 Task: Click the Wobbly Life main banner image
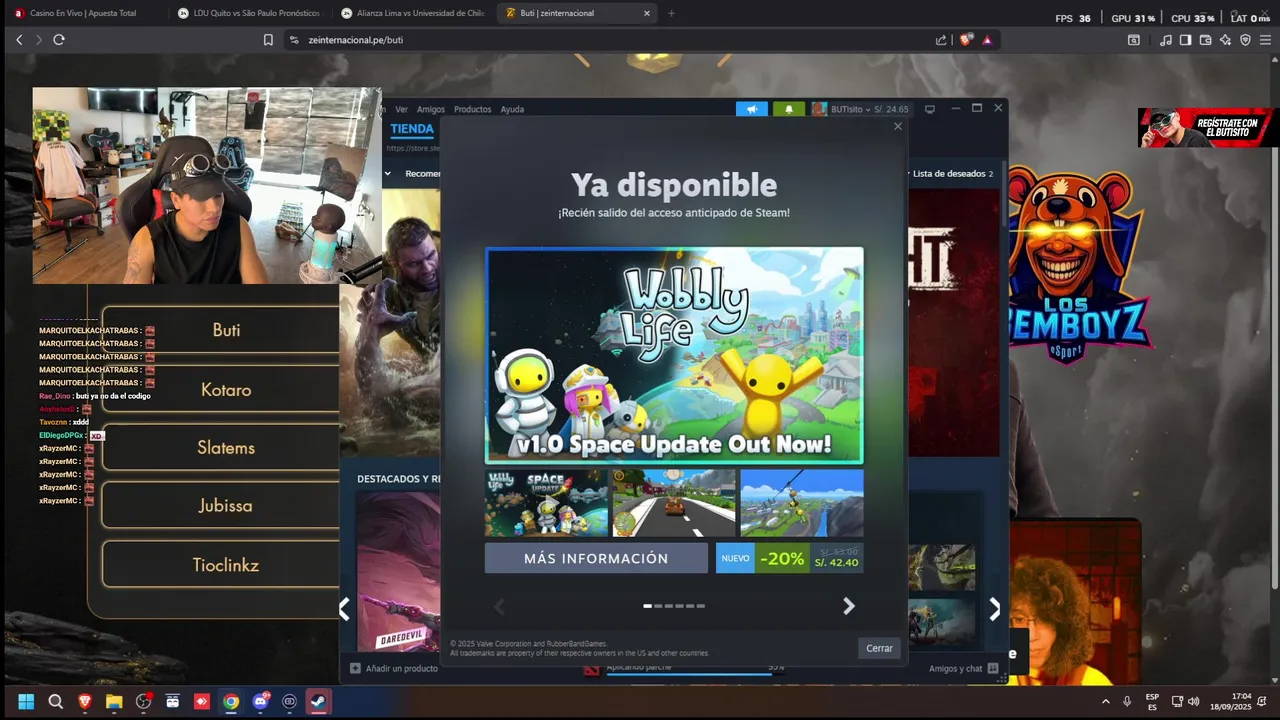[x=674, y=355]
